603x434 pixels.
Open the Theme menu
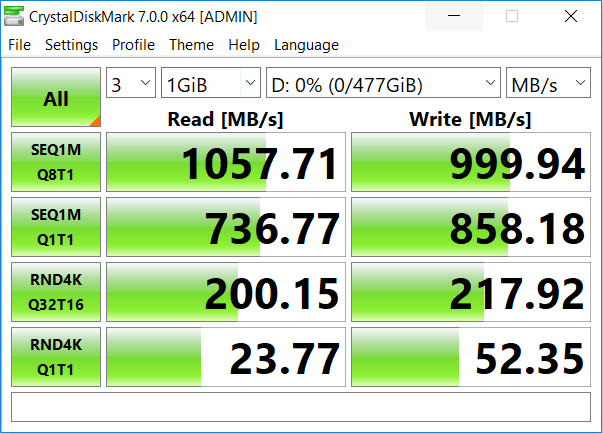191,45
